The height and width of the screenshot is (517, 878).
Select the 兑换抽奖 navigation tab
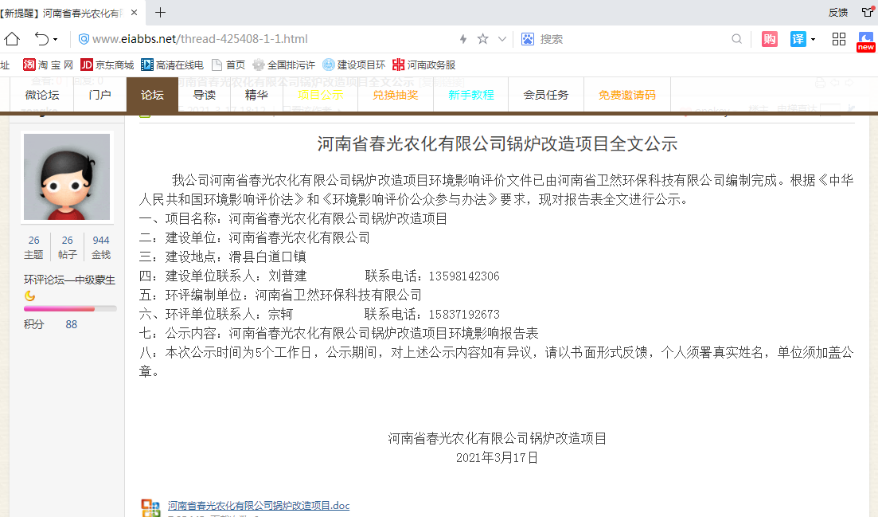[x=395, y=95]
